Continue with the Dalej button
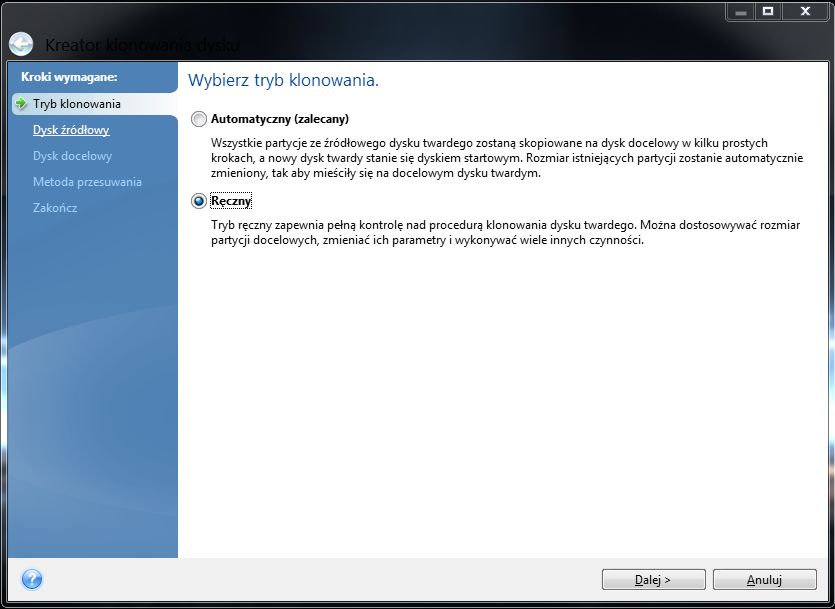Viewport: 835px width, 609px height. tap(653, 580)
